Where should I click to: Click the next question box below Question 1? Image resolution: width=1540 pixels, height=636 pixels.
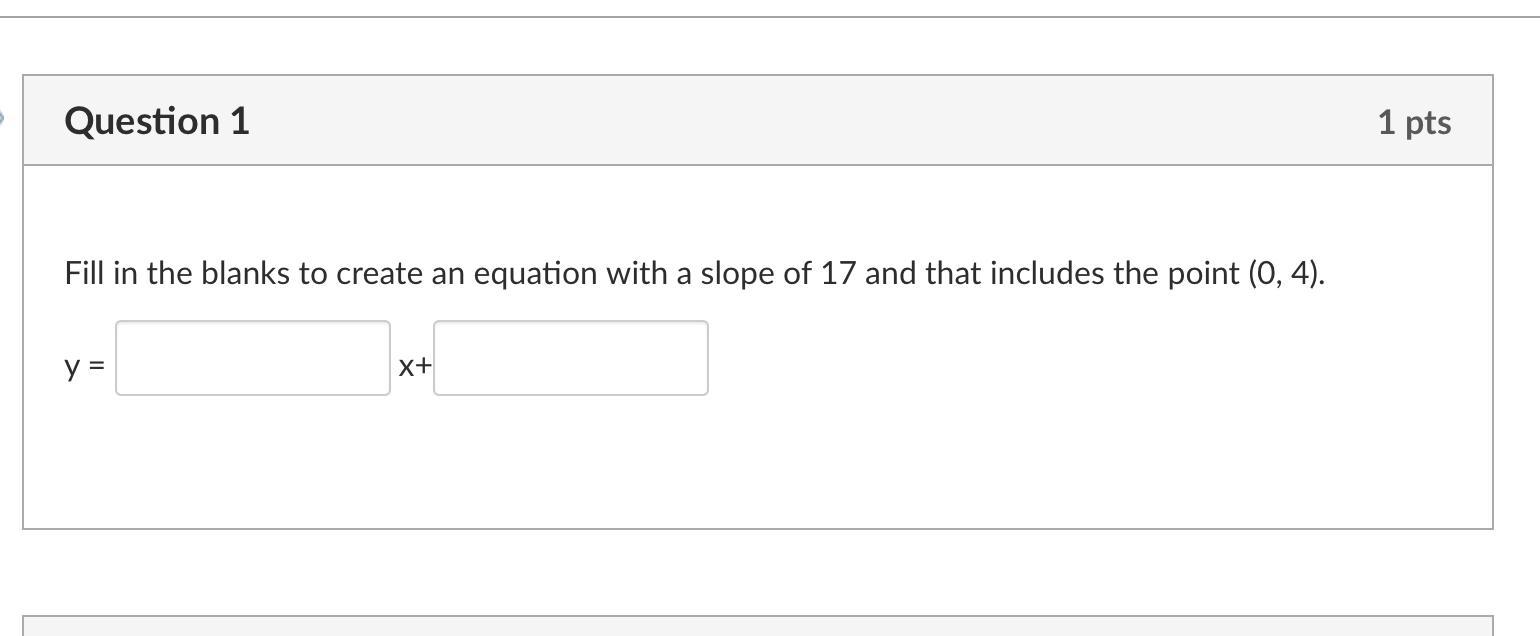[757, 626]
